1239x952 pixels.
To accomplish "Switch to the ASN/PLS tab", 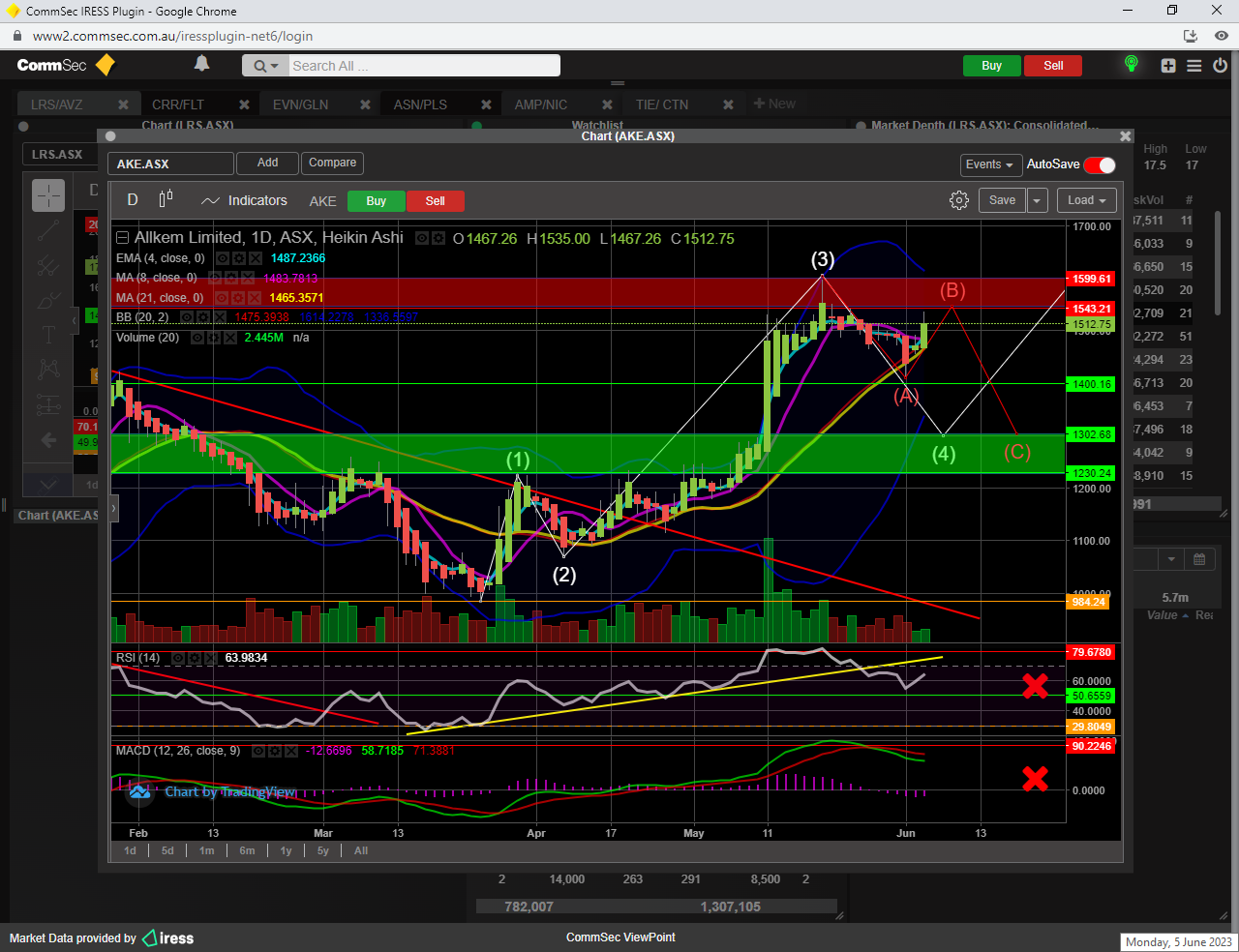I will tap(420, 104).
